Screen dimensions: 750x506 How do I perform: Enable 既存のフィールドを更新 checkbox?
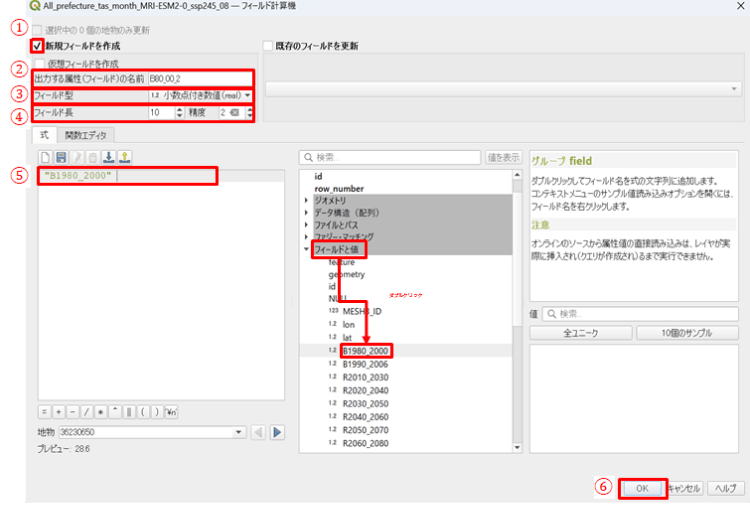tap(267, 46)
